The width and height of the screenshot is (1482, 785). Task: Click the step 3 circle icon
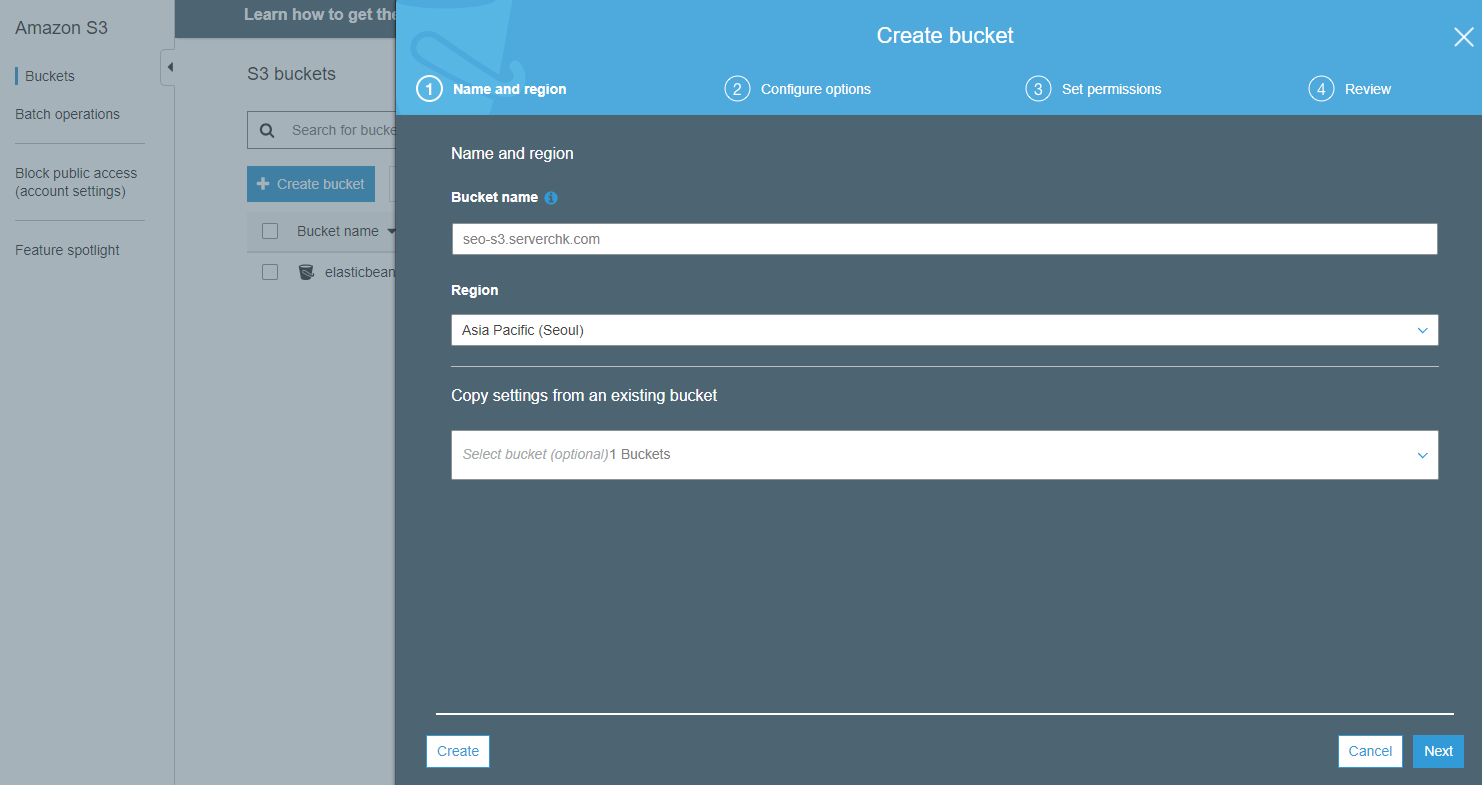1038,89
